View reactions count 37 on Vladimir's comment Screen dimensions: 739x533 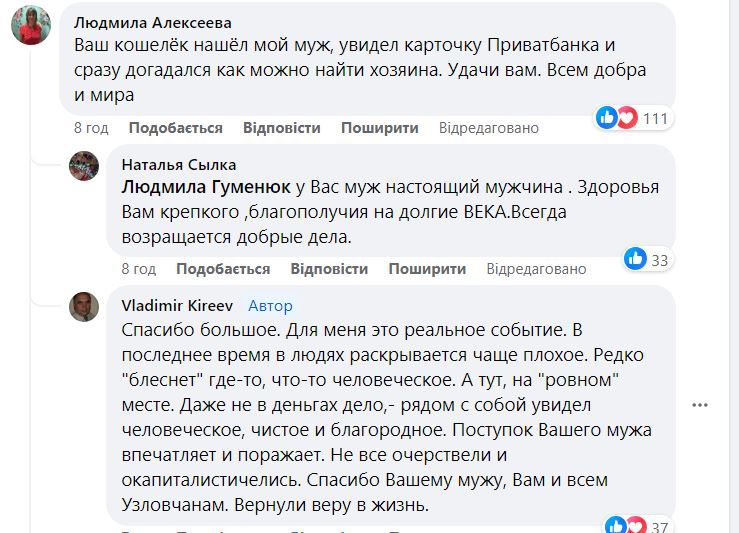click(659, 527)
